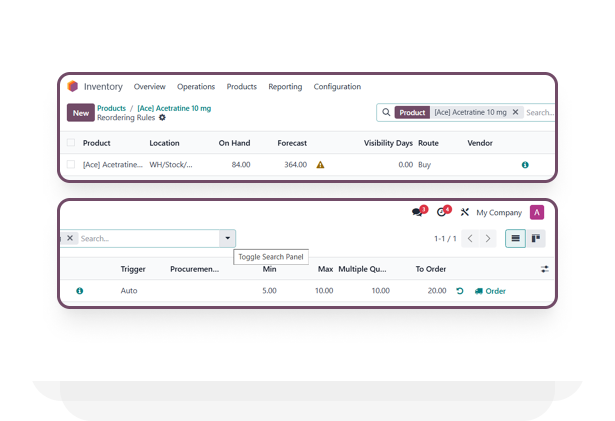Image resolution: width=615 pixels, height=421 pixels.
Task: Switch to list view
Action: click(515, 238)
